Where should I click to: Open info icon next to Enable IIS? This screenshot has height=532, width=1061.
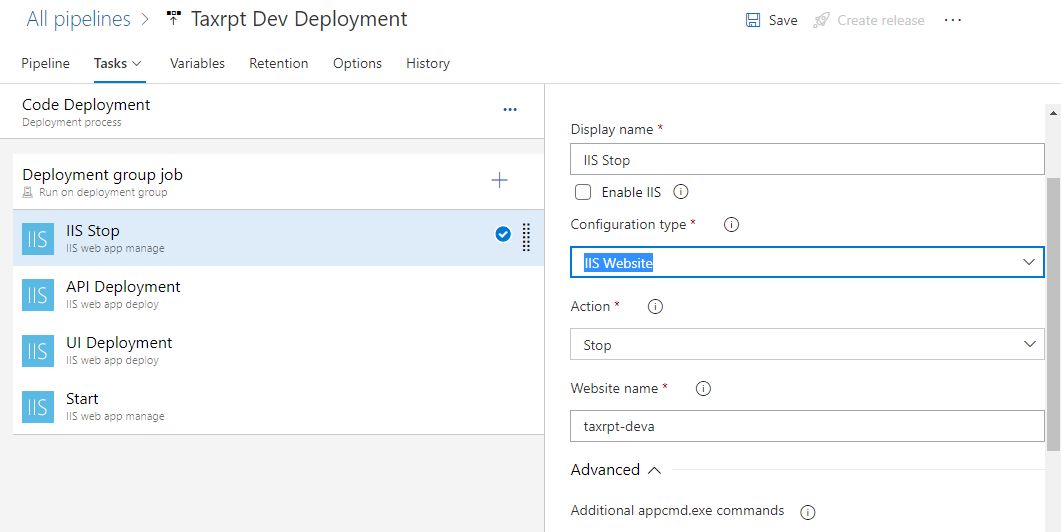tap(681, 192)
